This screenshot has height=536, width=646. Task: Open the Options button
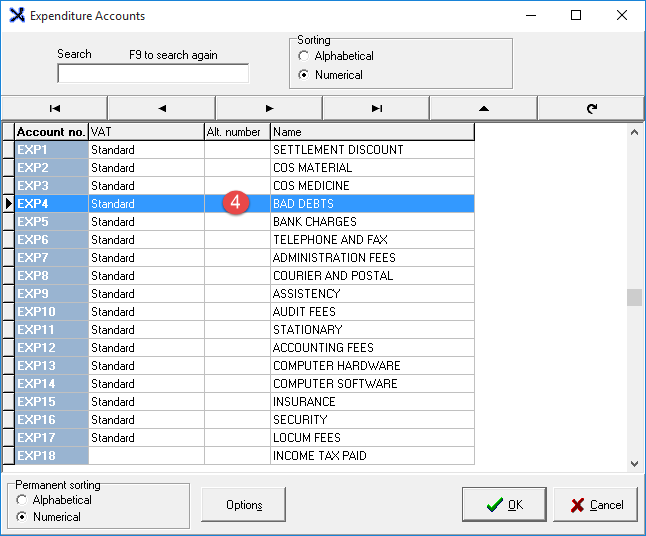243,505
